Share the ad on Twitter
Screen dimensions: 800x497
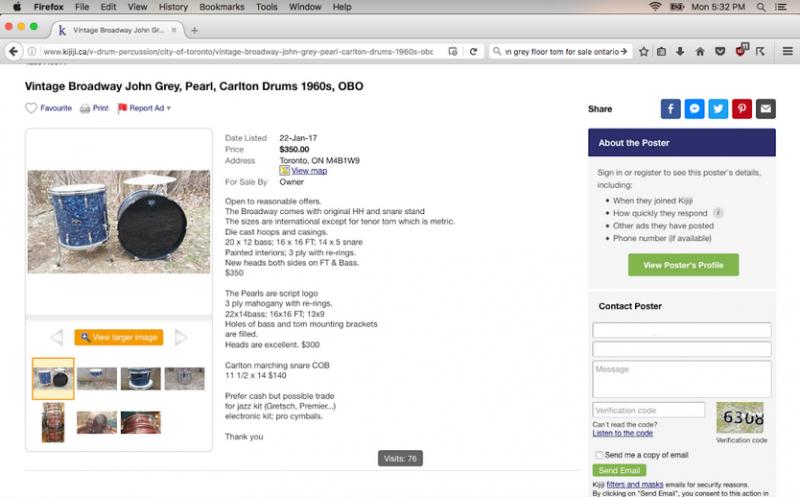pyautogui.click(x=718, y=109)
